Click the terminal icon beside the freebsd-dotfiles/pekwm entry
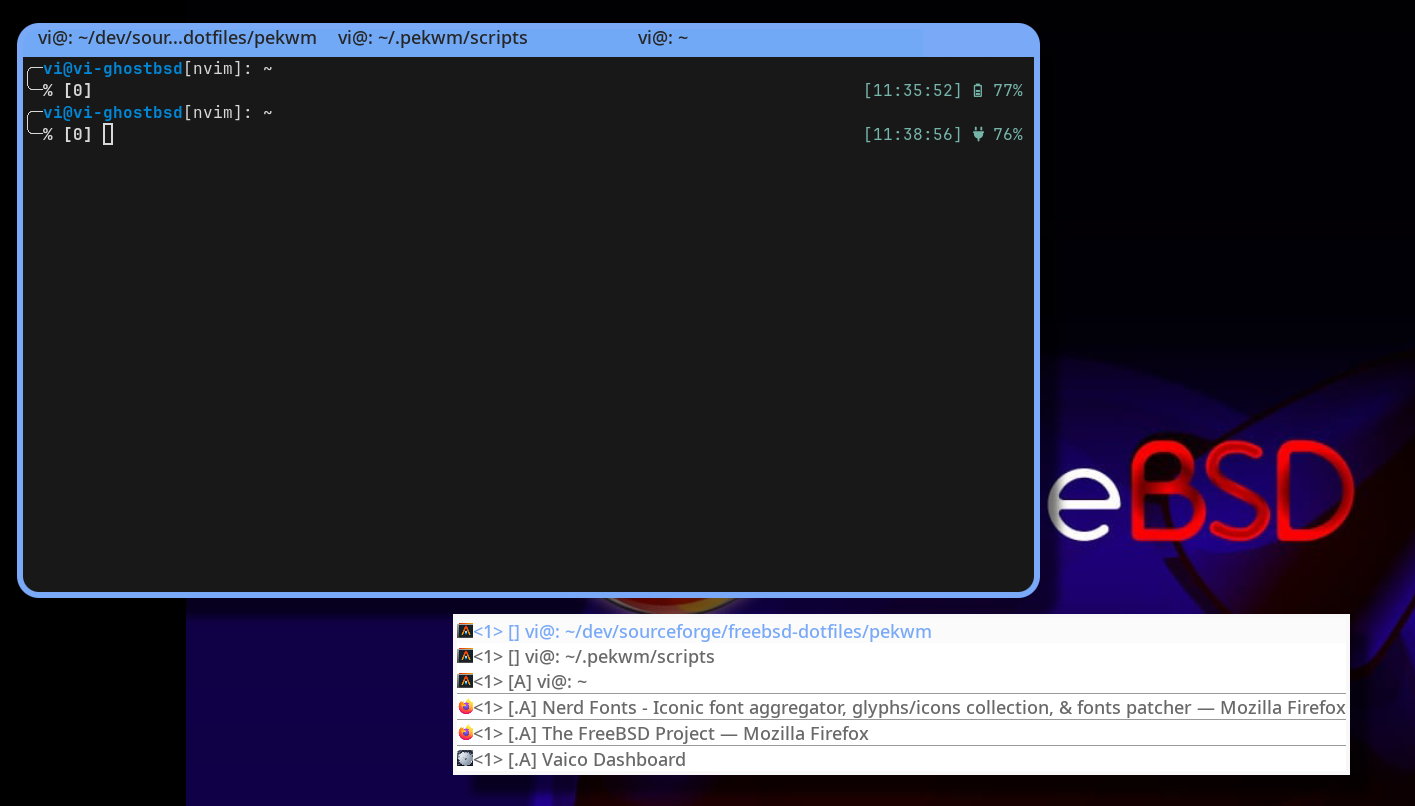 point(465,631)
